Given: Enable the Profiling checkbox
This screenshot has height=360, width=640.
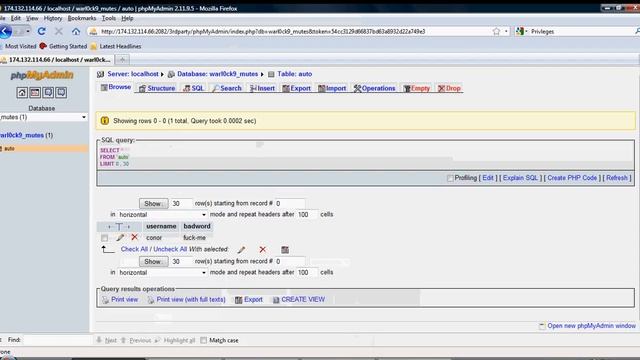Looking at the screenshot, I should pos(450,178).
